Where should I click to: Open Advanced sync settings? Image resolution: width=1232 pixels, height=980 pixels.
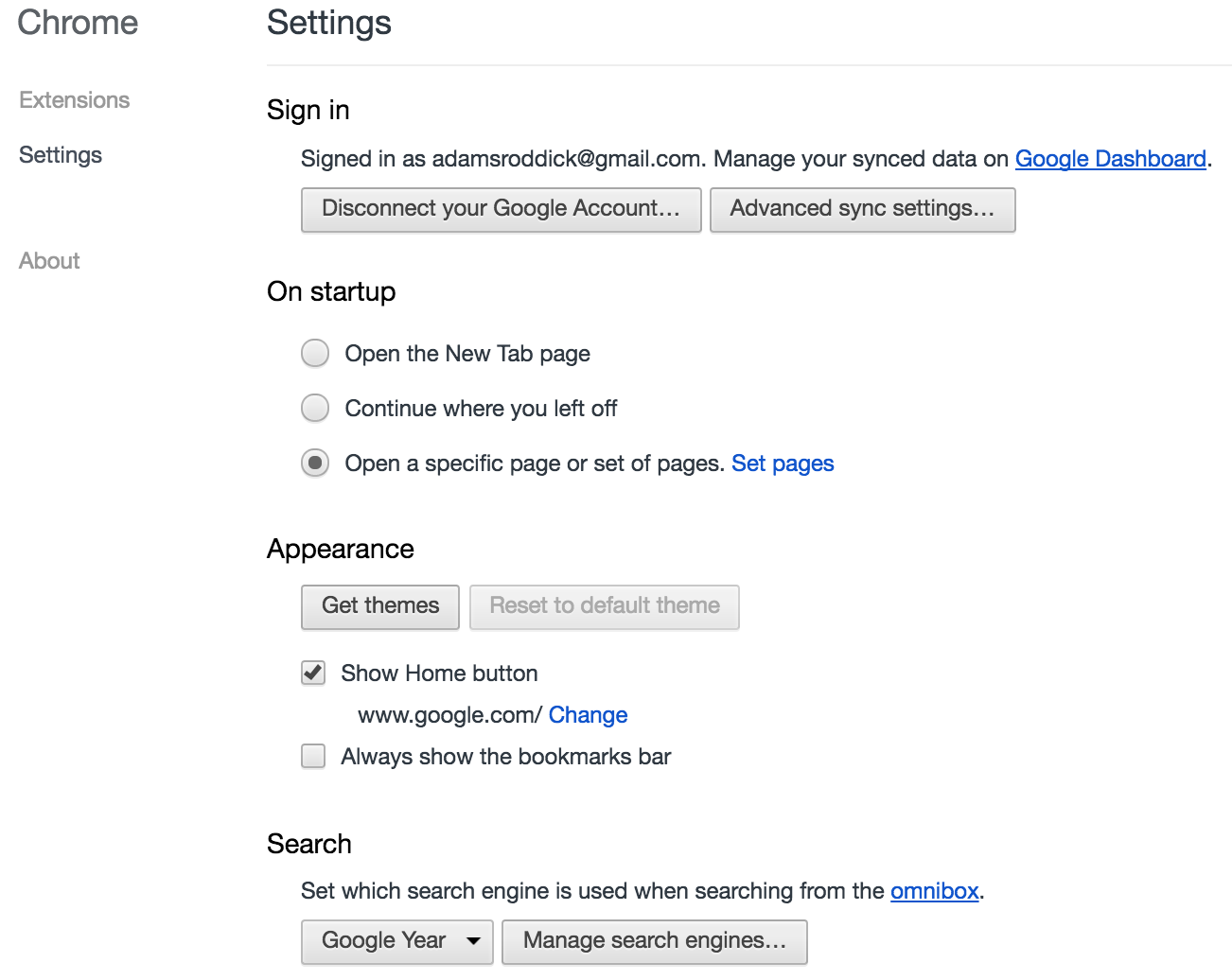(862, 209)
